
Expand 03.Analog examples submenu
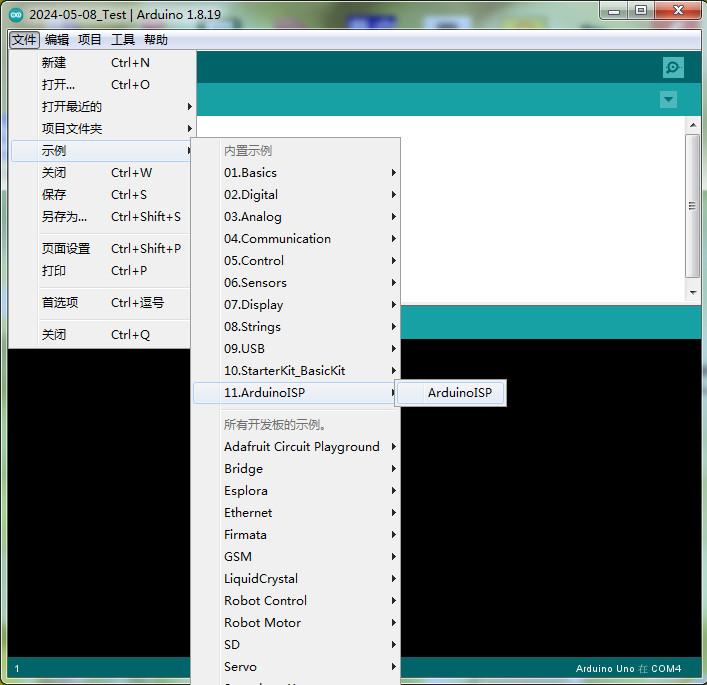pyautogui.click(x=296, y=217)
